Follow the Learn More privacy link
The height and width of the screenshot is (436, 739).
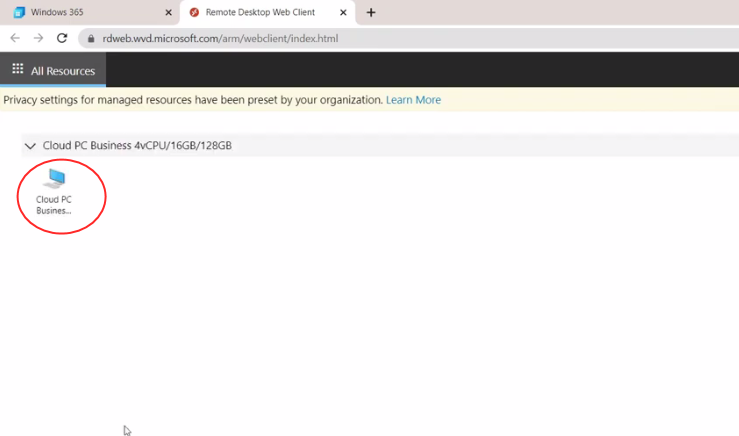[x=413, y=100]
